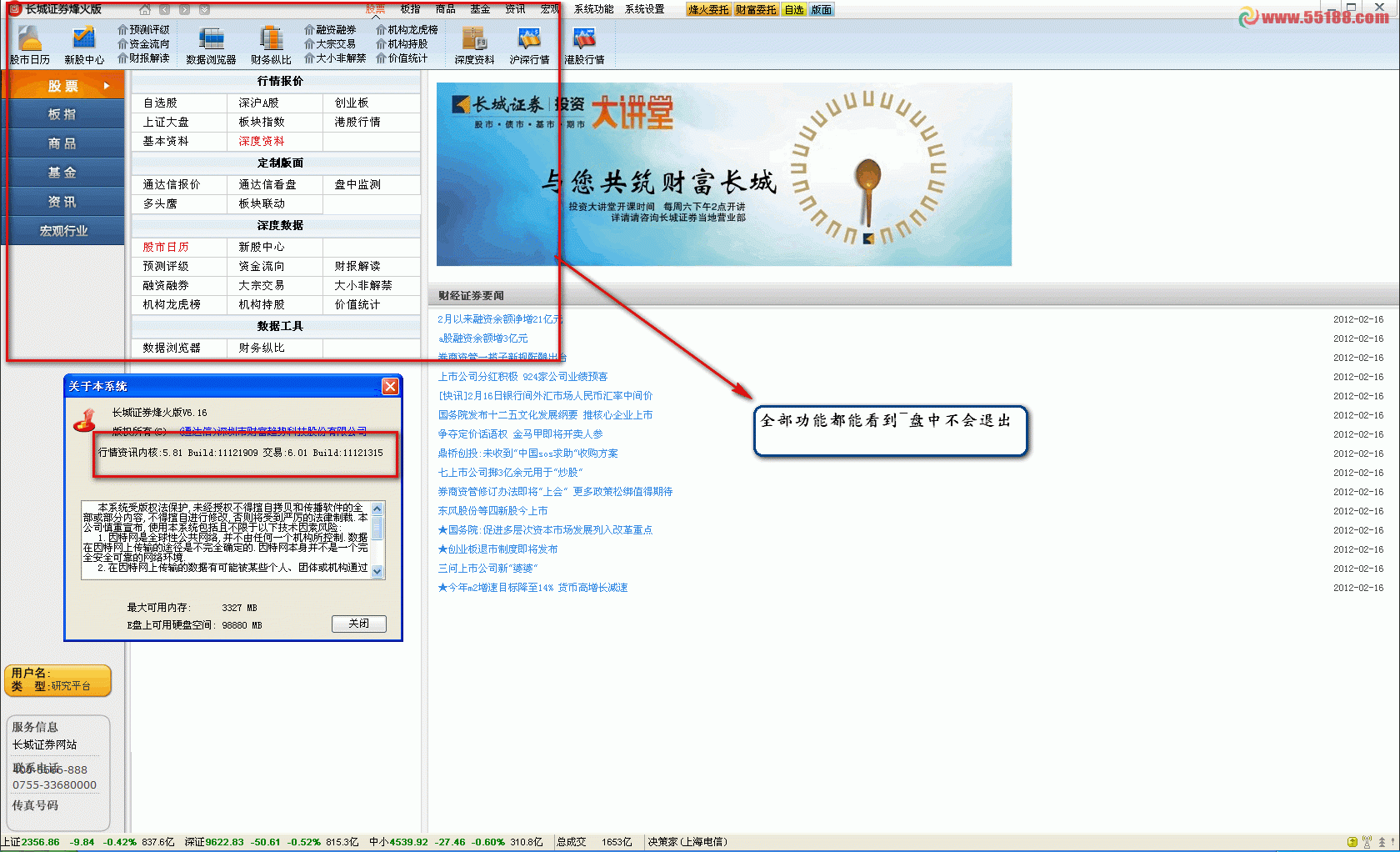Click the 财富委托 button
This screenshot has height=852, width=1400.
point(756,10)
